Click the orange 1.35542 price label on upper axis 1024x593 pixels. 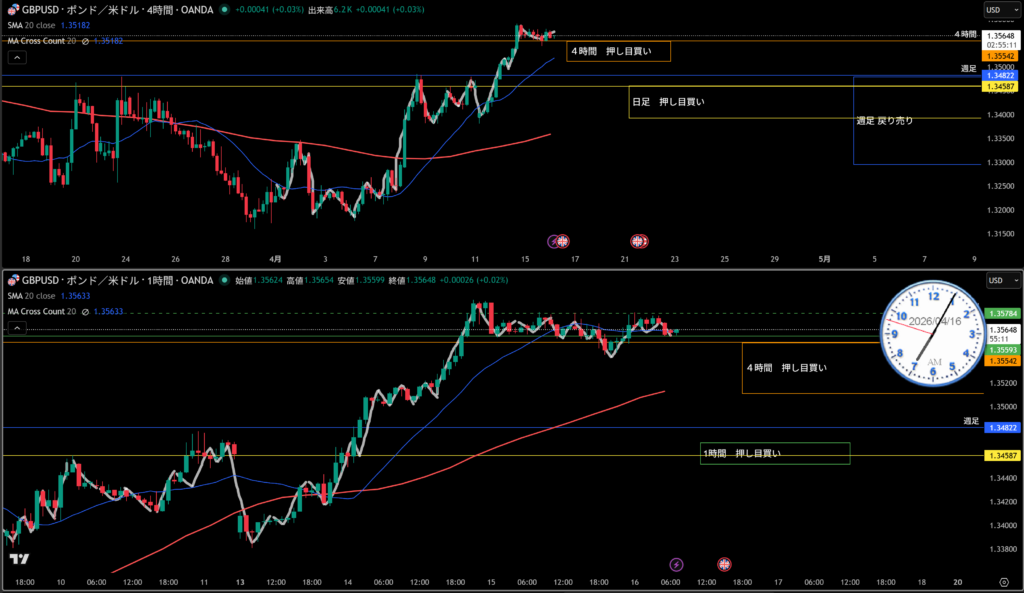point(1000,57)
